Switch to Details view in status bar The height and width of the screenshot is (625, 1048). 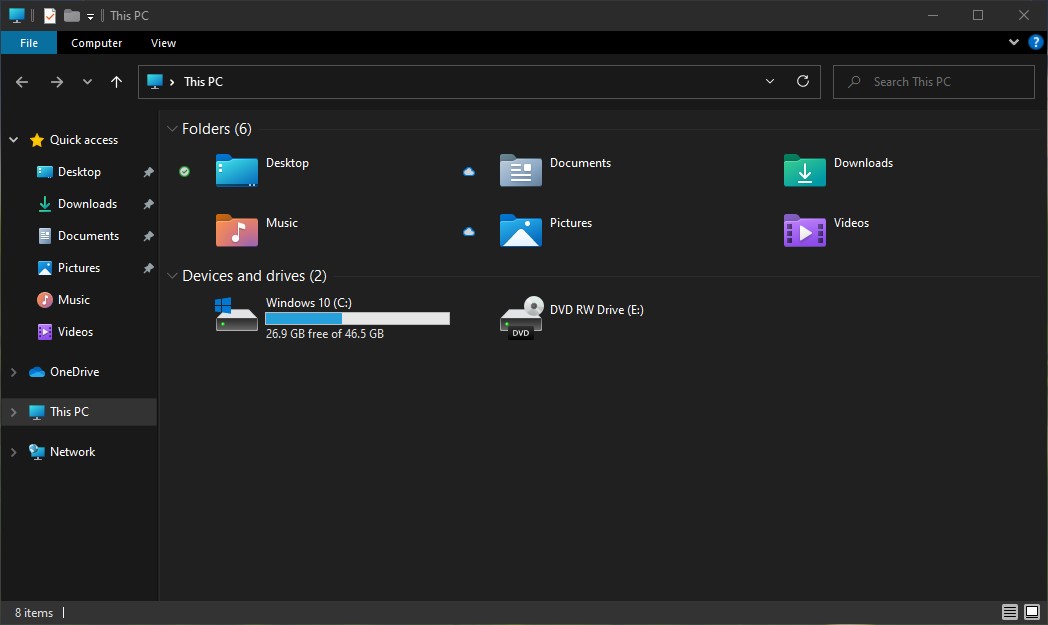(x=1009, y=612)
